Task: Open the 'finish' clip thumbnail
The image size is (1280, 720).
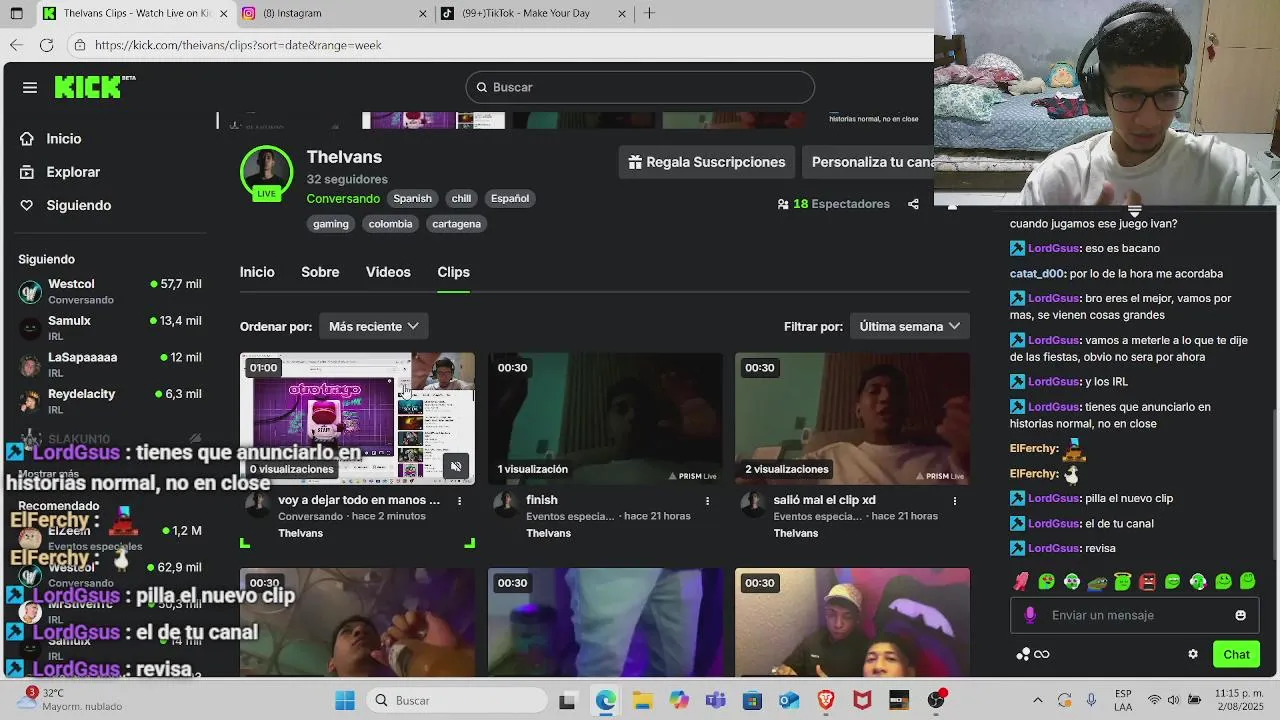Action: pyautogui.click(x=605, y=418)
